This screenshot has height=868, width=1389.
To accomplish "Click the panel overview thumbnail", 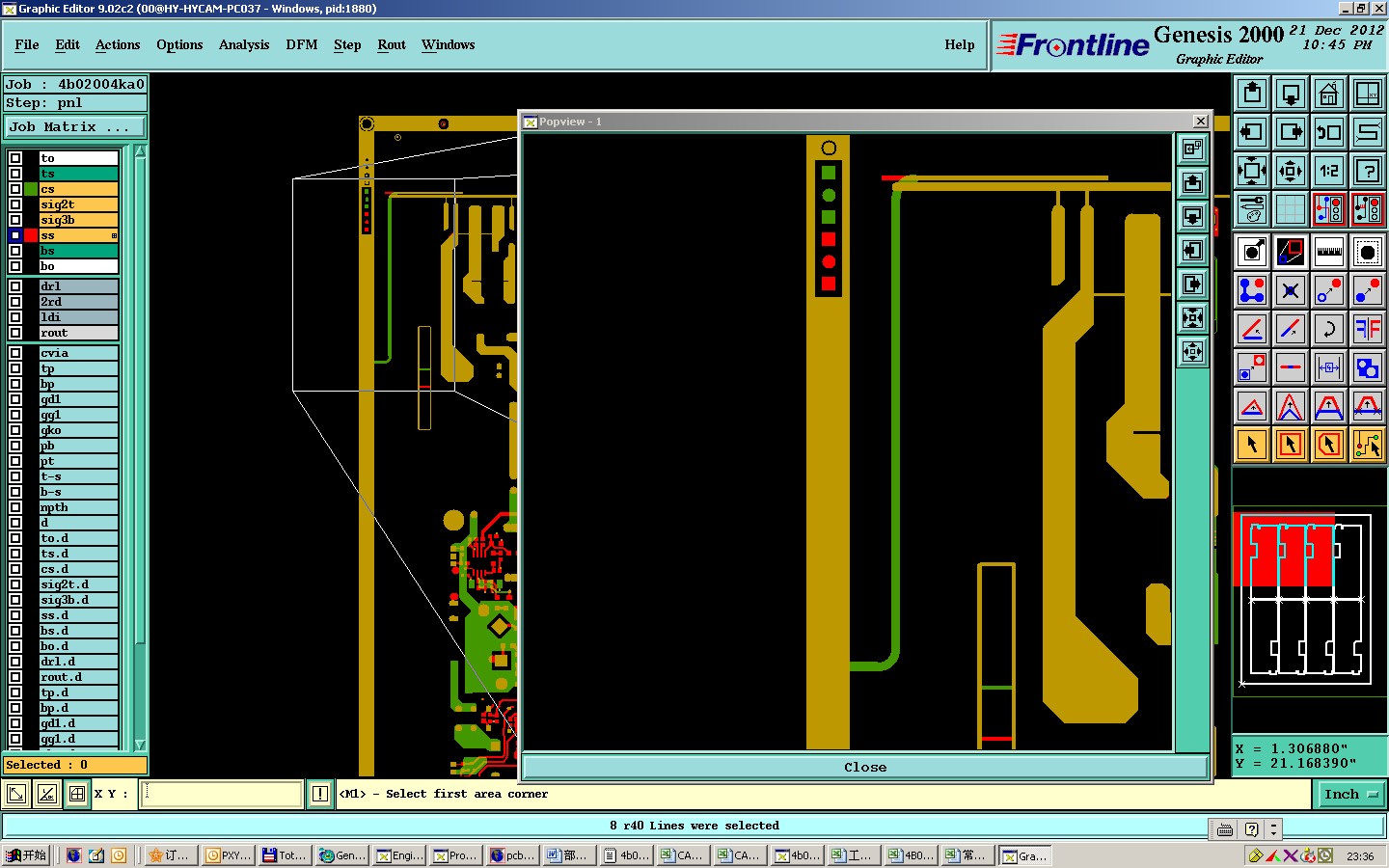I will [x=1310, y=600].
